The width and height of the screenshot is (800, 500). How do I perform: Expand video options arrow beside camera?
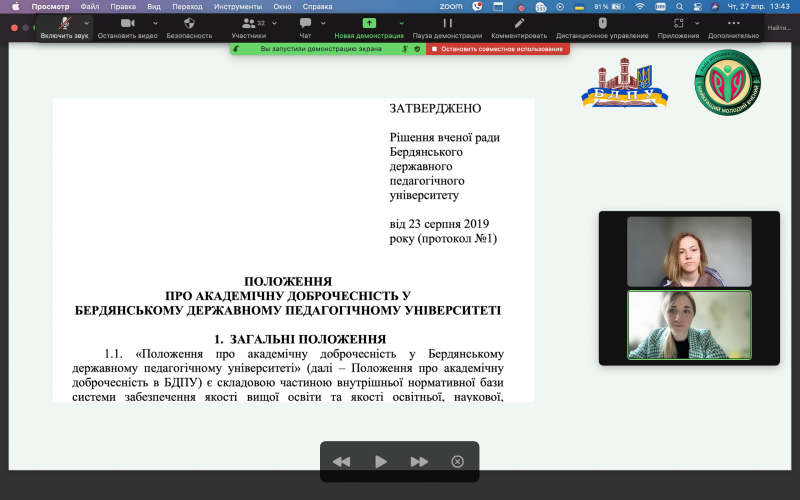(x=155, y=23)
